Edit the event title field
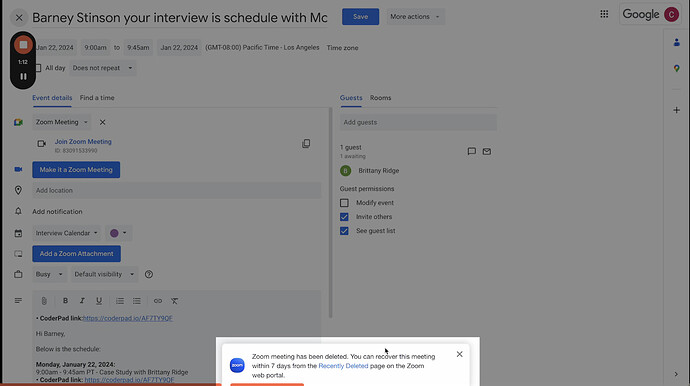 pos(180,18)
